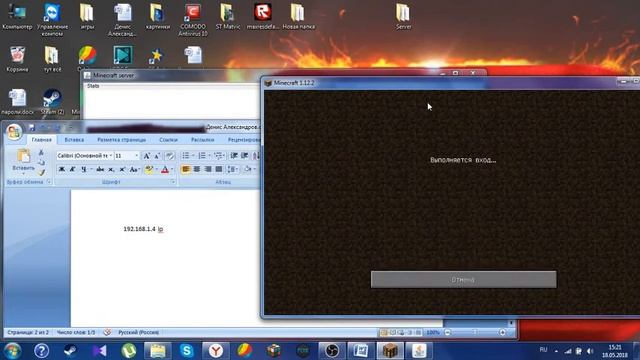Click the Decrease Indent icon

[x=234, y=156]
